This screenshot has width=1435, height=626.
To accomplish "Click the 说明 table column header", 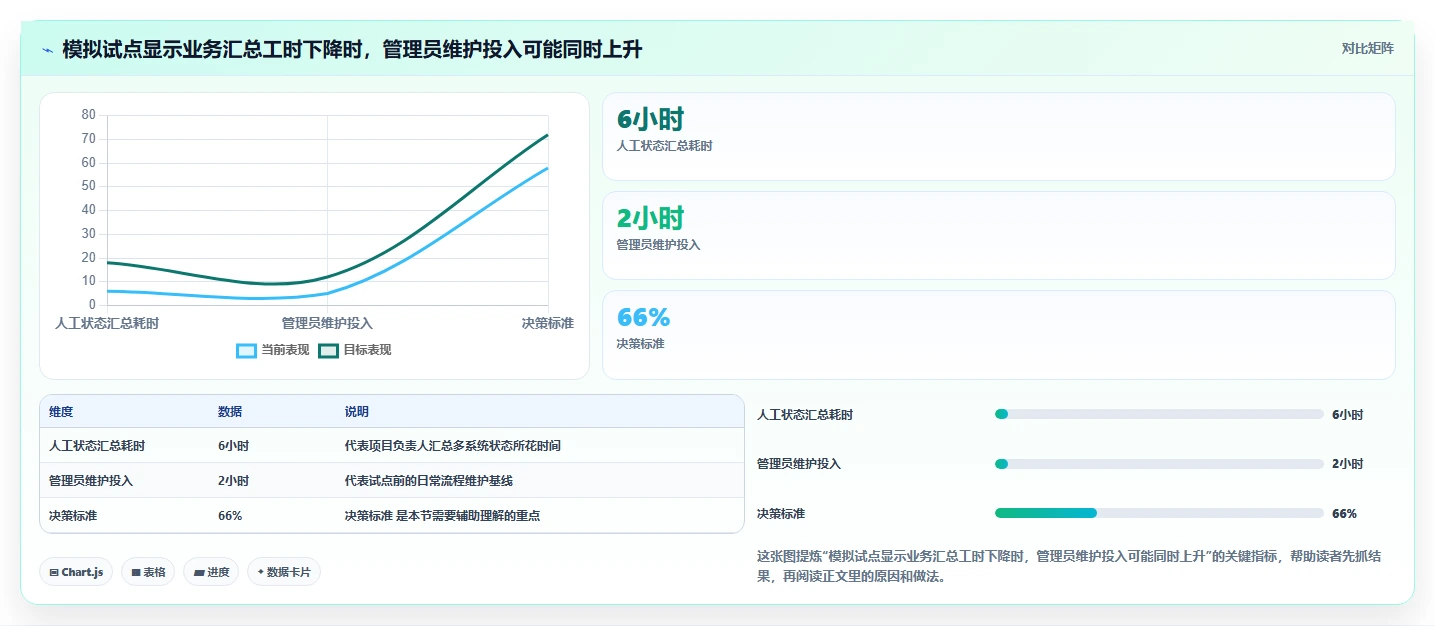I will pyautogui.click(x=357, y=412).
